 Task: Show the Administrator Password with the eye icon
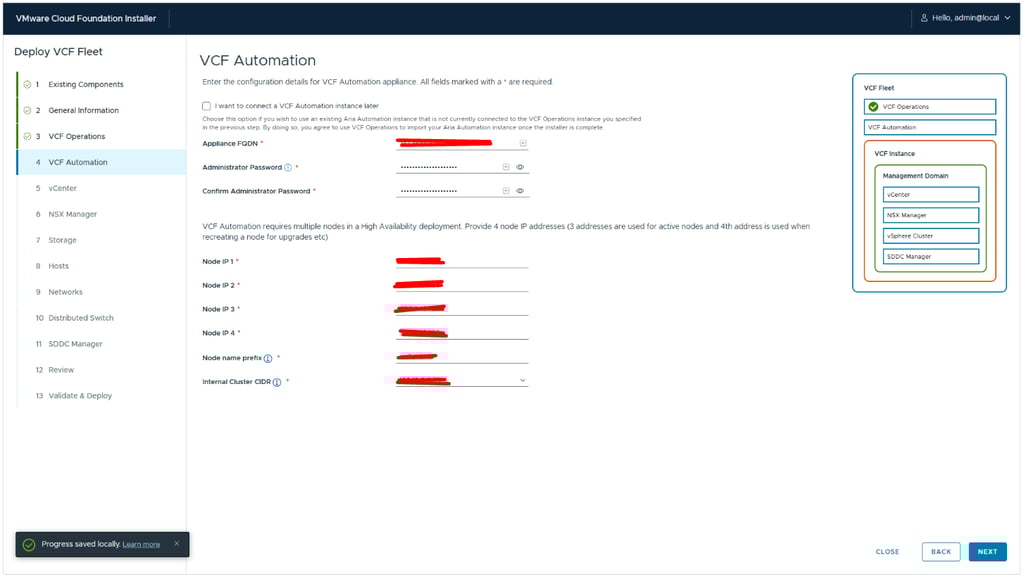[x=520, y=167]
